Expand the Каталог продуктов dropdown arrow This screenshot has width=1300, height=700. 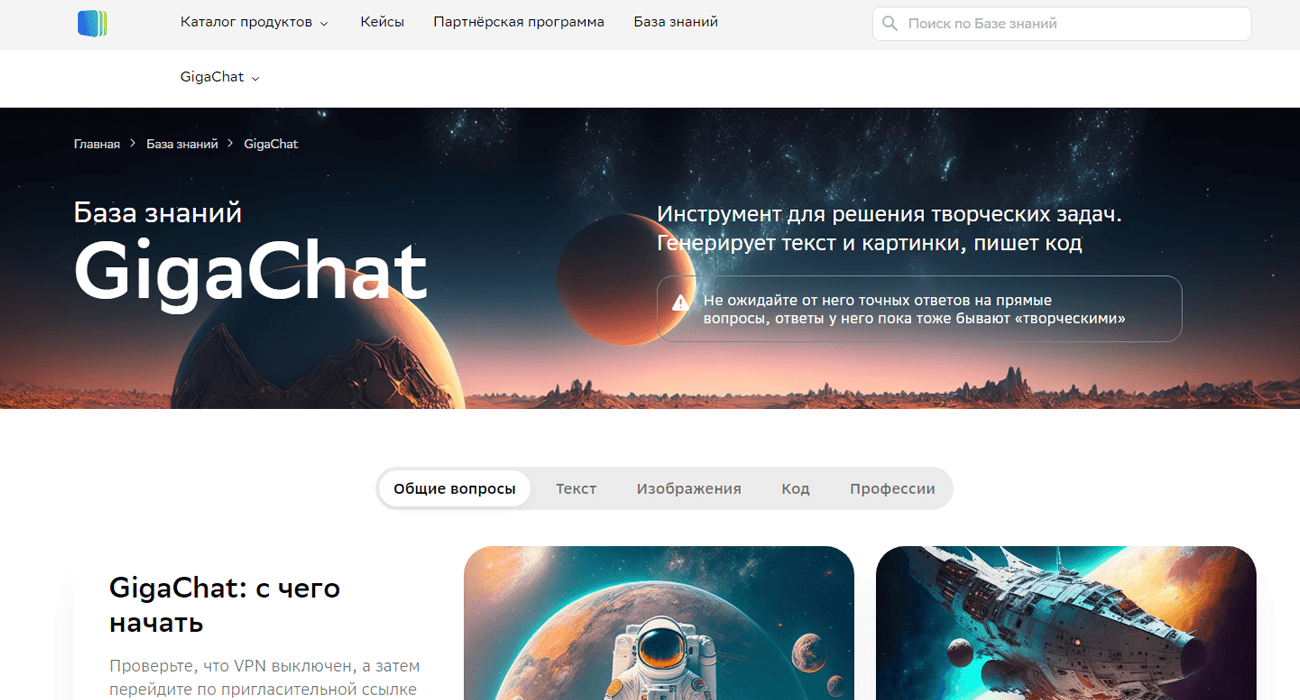(324, 23)
